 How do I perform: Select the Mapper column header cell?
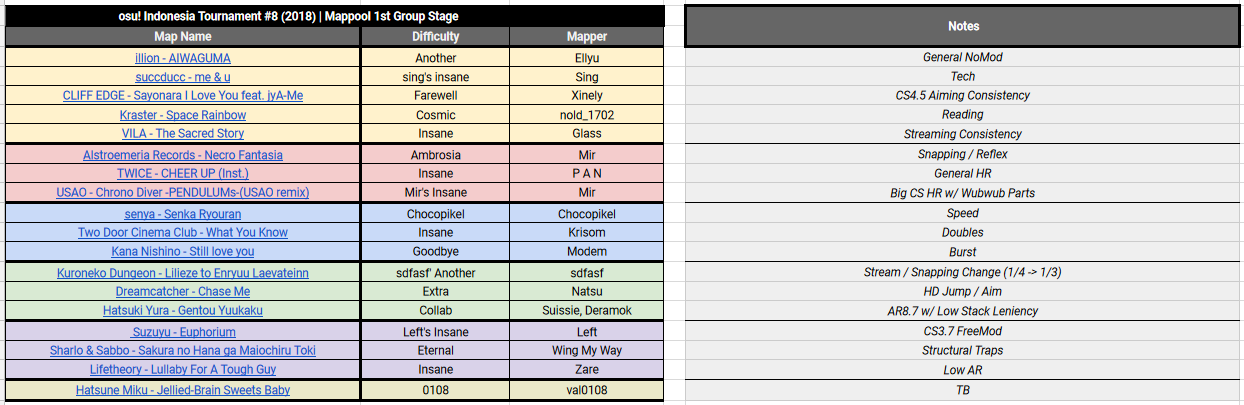tap(587, 37)
